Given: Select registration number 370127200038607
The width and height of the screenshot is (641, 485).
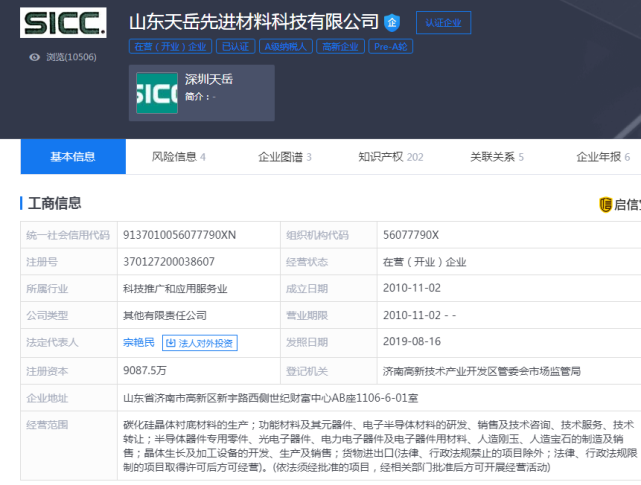Looking at the screenshot, I should pos(169,262).
